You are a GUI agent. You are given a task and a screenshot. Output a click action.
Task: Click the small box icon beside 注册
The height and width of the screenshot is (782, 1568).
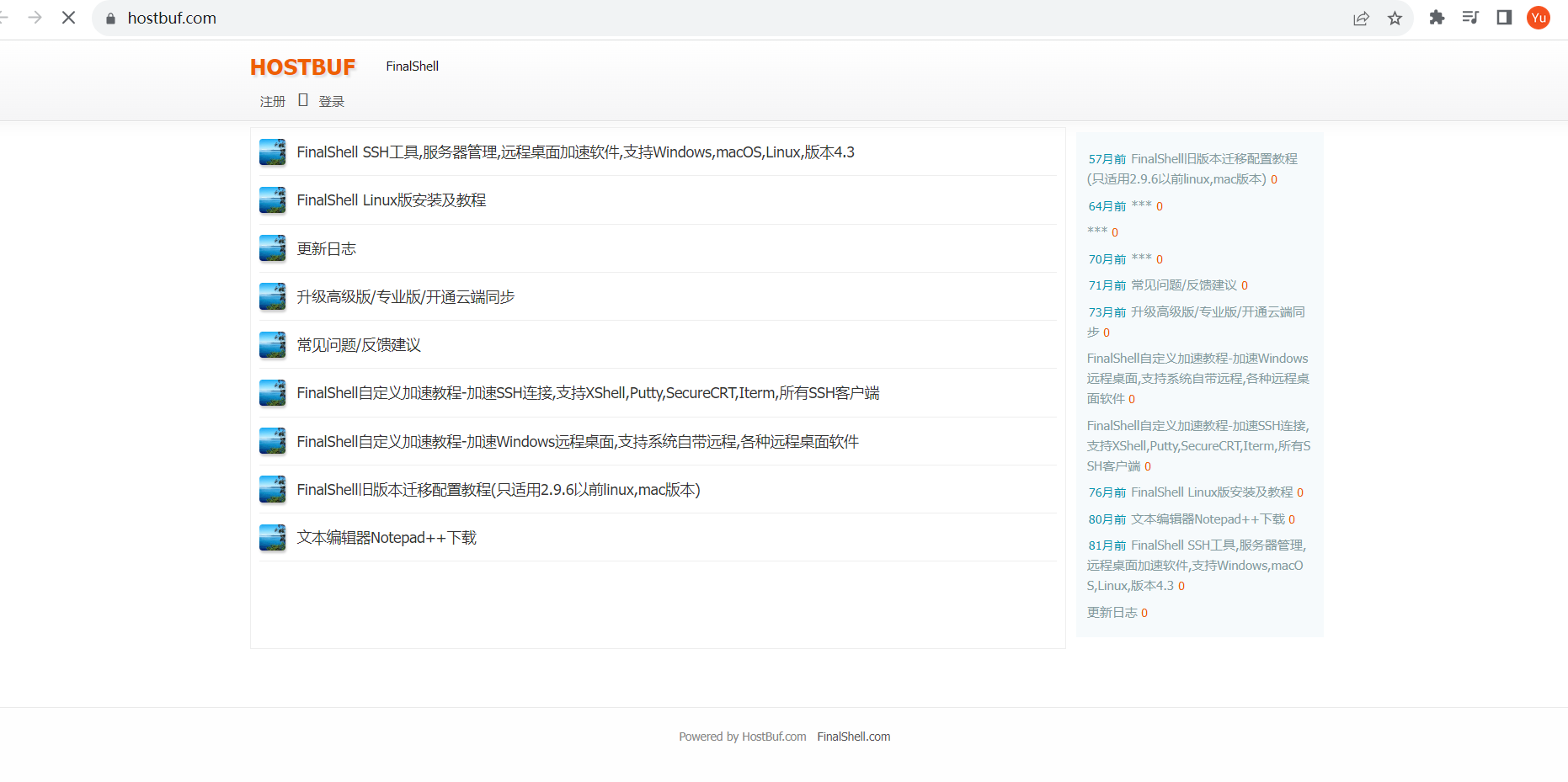(303, 100)
